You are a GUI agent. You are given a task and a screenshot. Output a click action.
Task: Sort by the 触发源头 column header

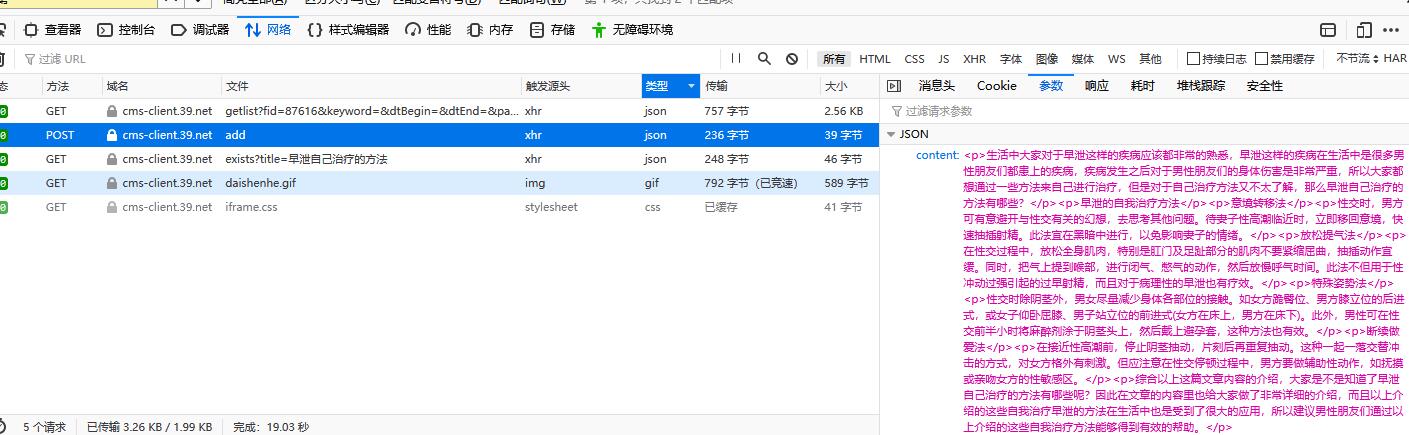[x=580, y=86]
